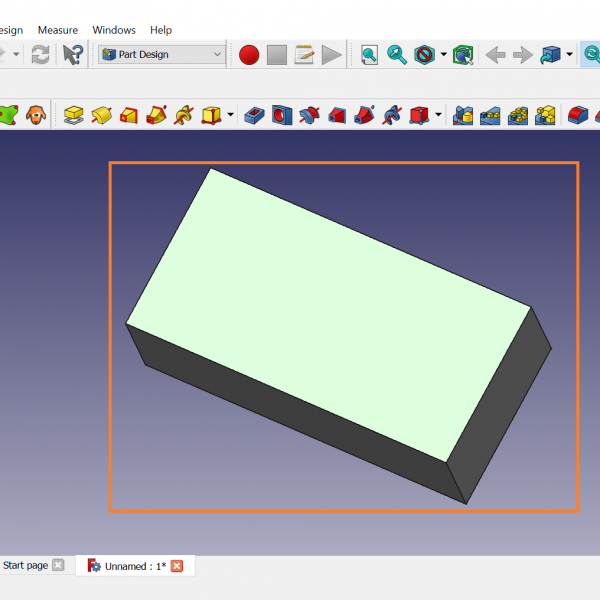Click the Hole tool icon

tap(282, 115)
